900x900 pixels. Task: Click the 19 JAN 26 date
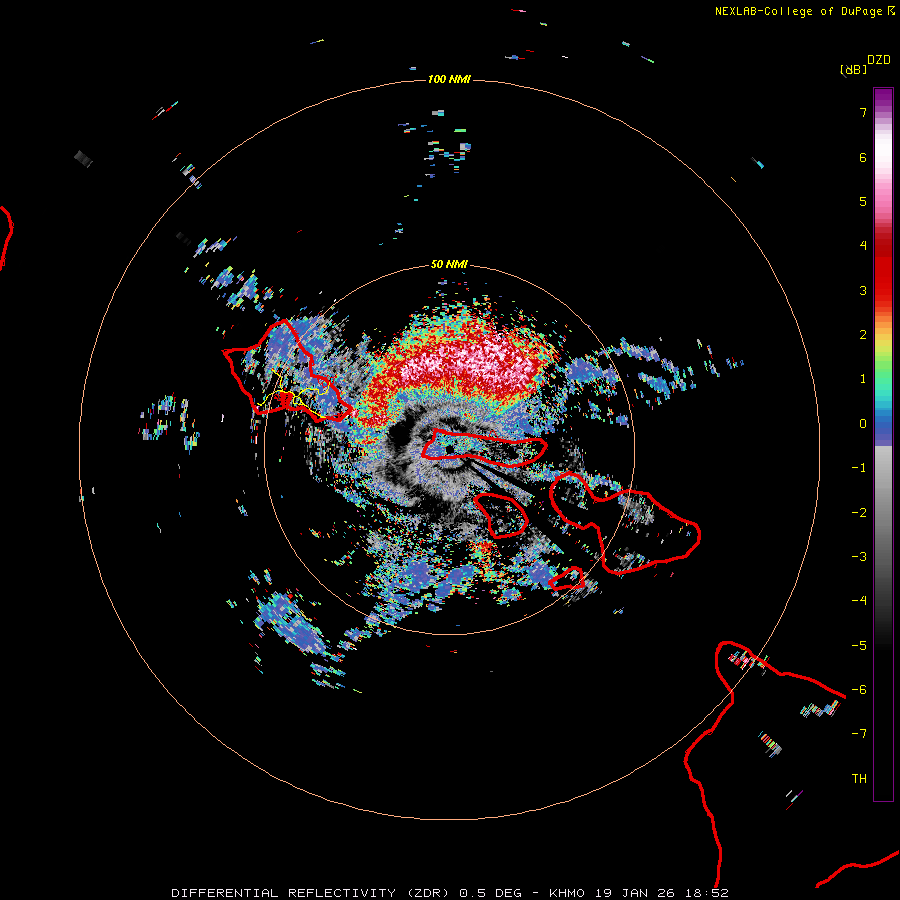tap(635, 893)
